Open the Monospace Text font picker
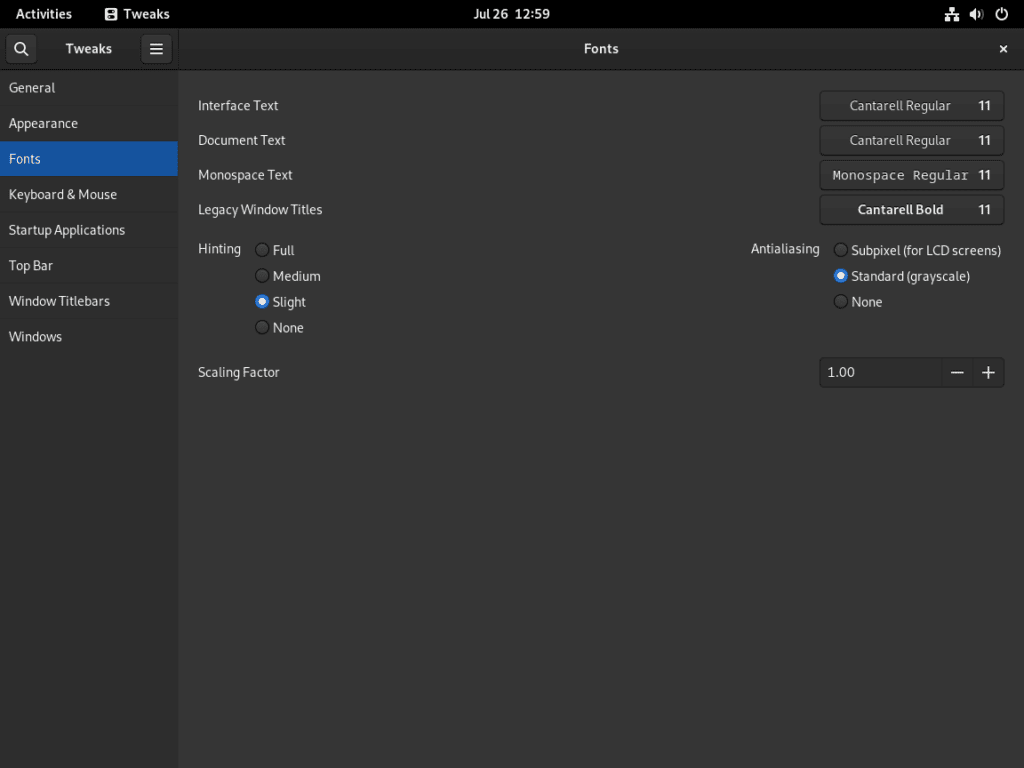Screen dimensions: 1024x768 coord(911,175)
